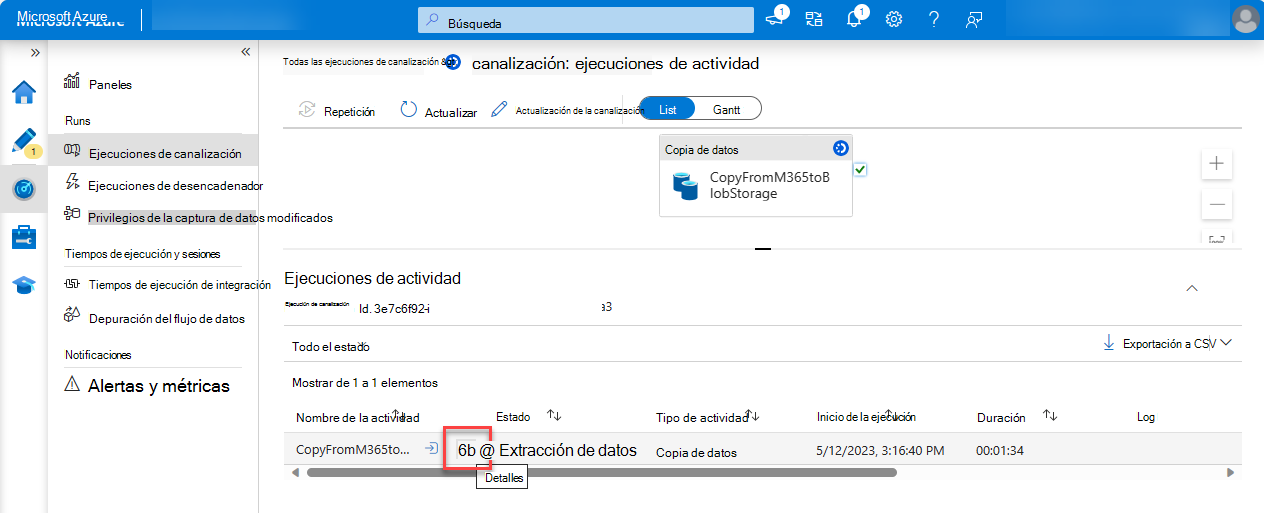Click Actualizar to refresh runs

tap(438, 112)
